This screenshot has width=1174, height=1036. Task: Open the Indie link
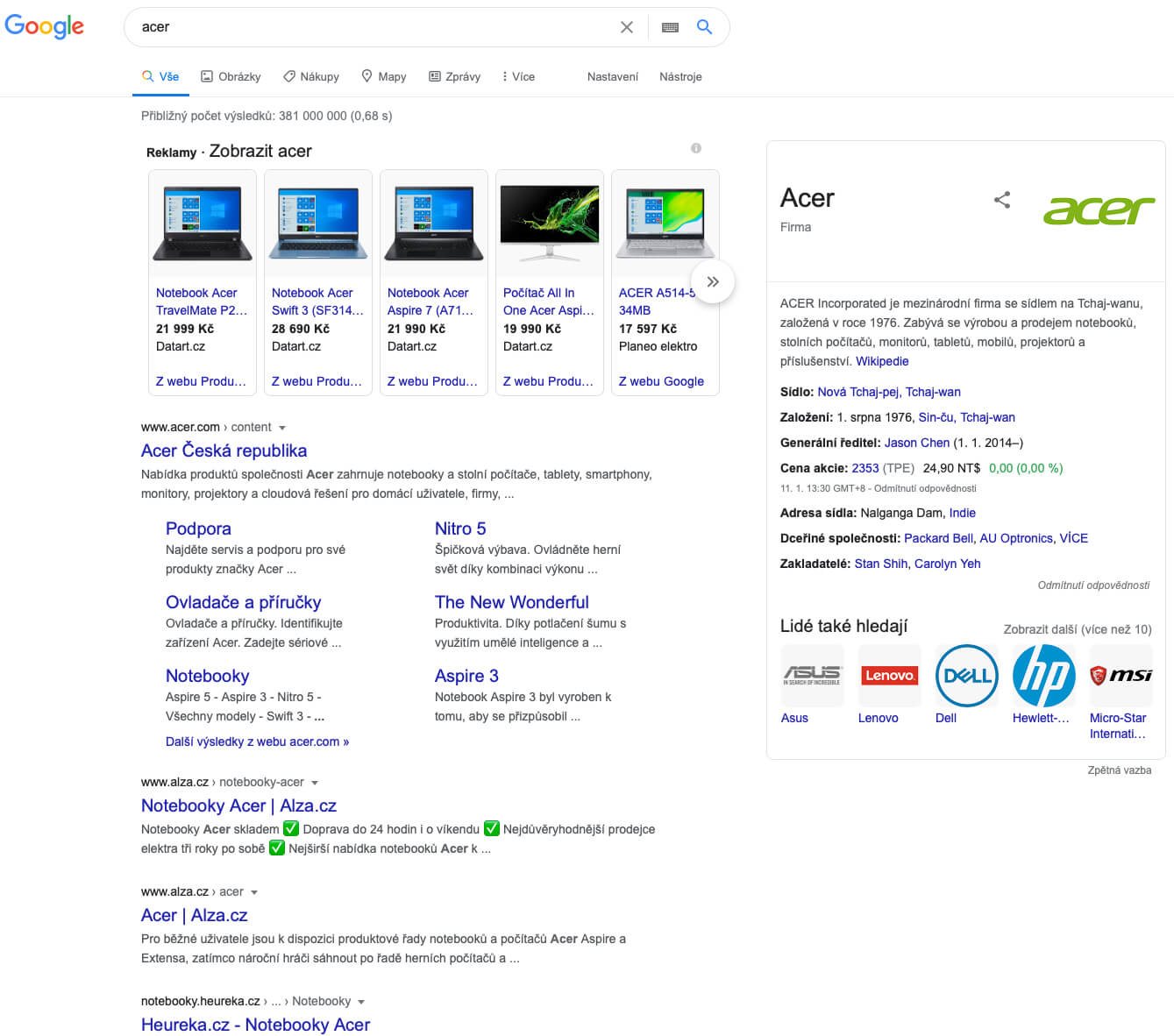tap(963, 513)
